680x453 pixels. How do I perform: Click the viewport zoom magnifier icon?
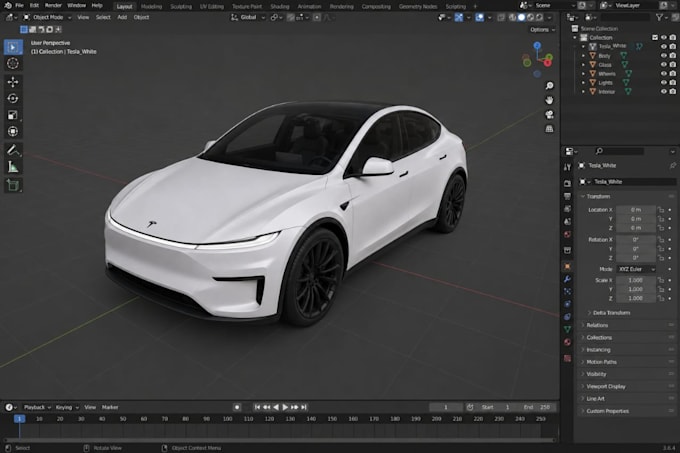coord(549,86)
